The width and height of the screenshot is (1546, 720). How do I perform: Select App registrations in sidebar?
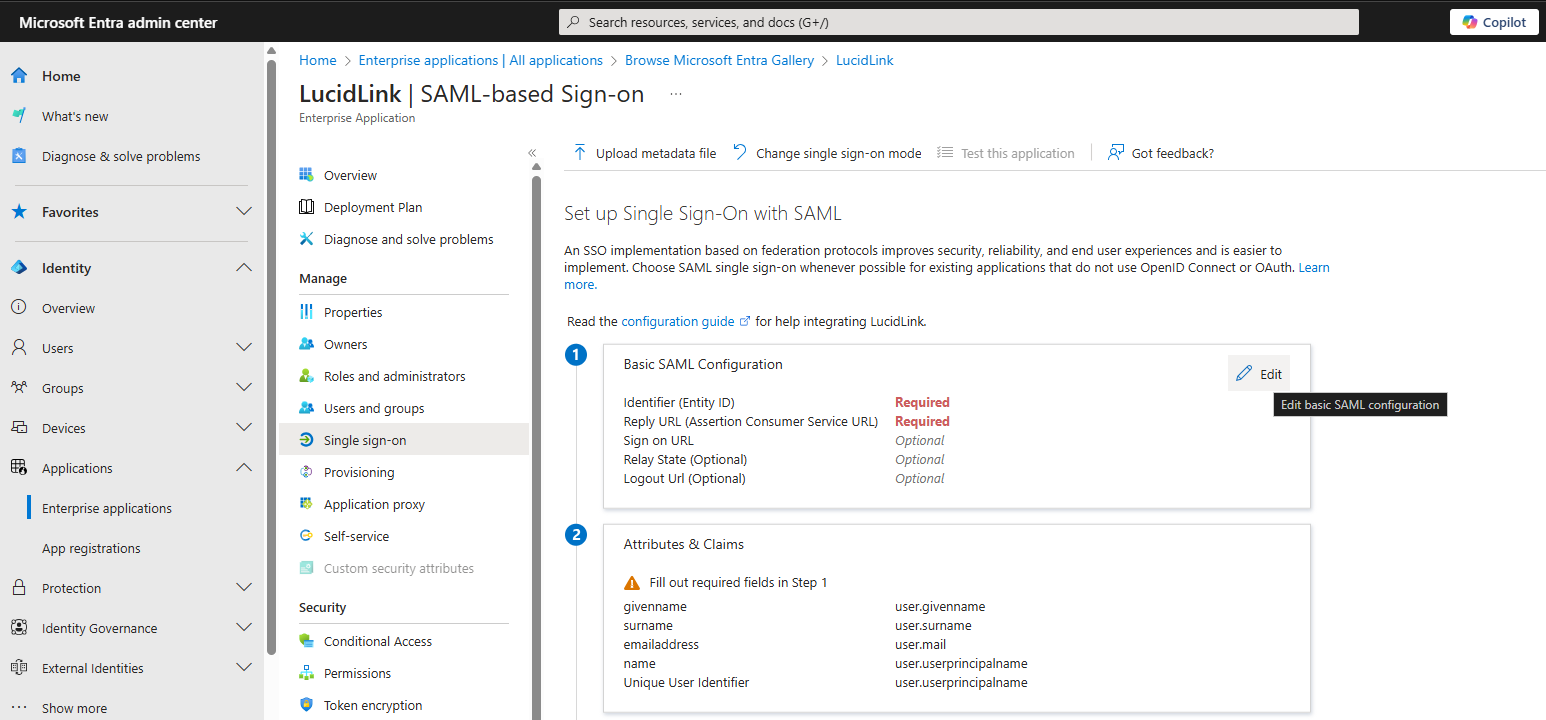point(91,548)
